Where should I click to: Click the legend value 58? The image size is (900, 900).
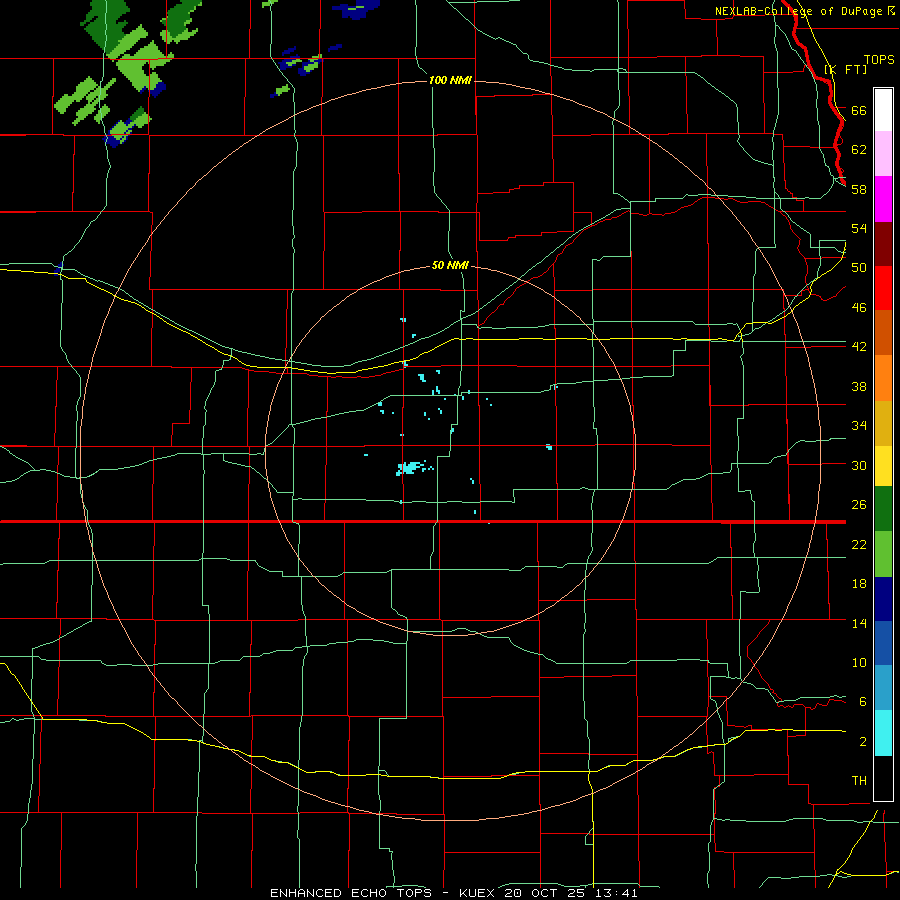(859, 189)
